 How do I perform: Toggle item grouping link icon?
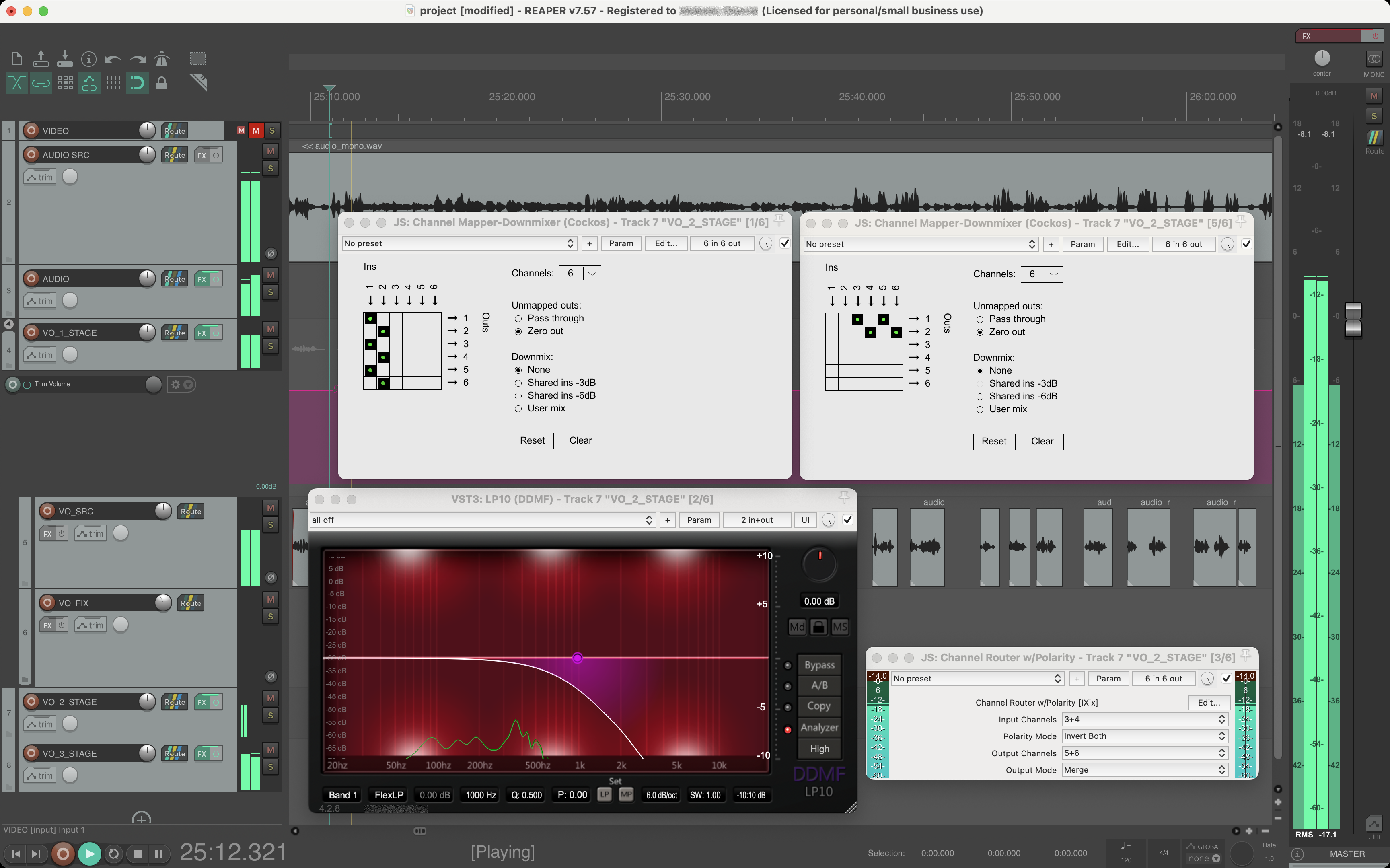[x=41, y=83]
